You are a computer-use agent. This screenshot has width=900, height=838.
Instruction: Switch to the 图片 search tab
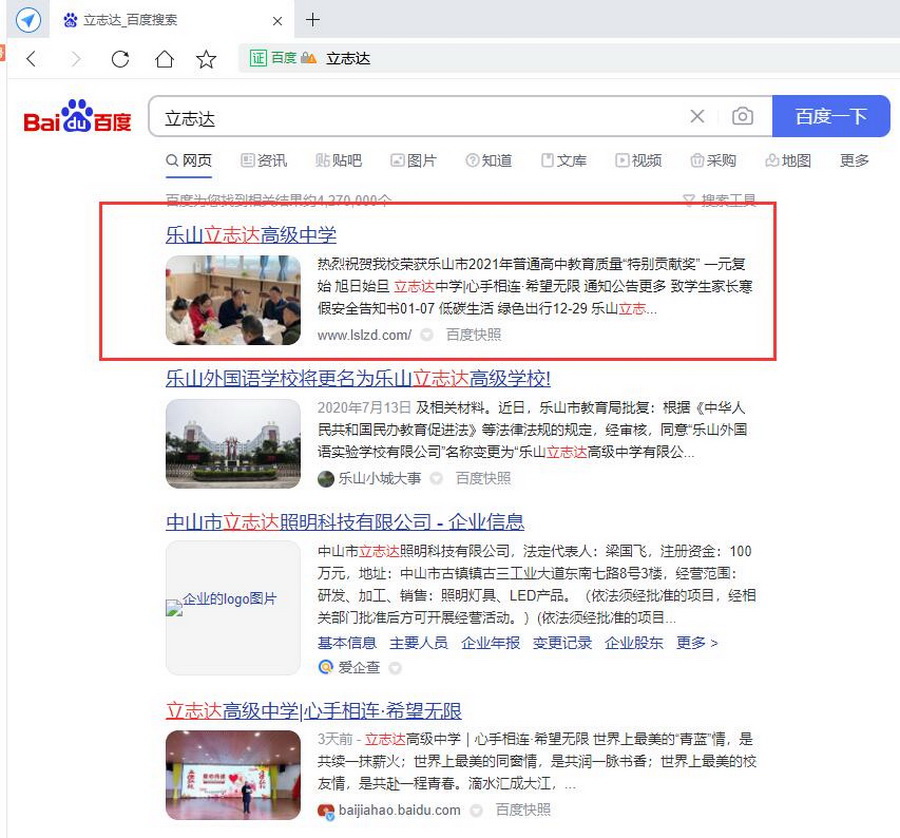[413, 161]
